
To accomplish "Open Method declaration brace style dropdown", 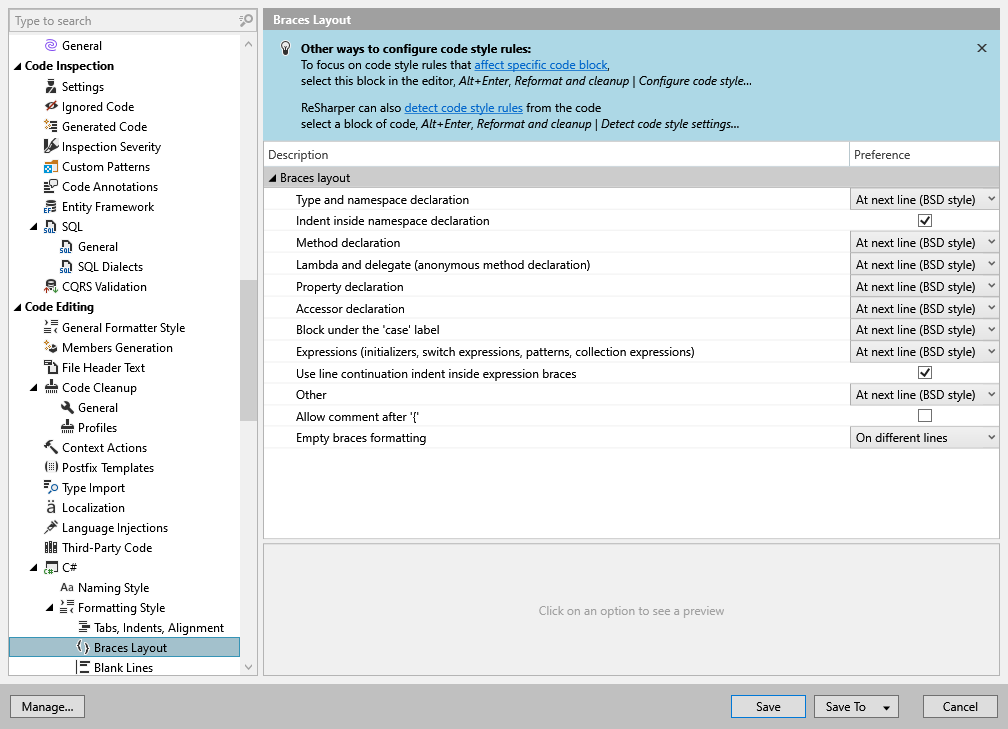I will 923,243.
